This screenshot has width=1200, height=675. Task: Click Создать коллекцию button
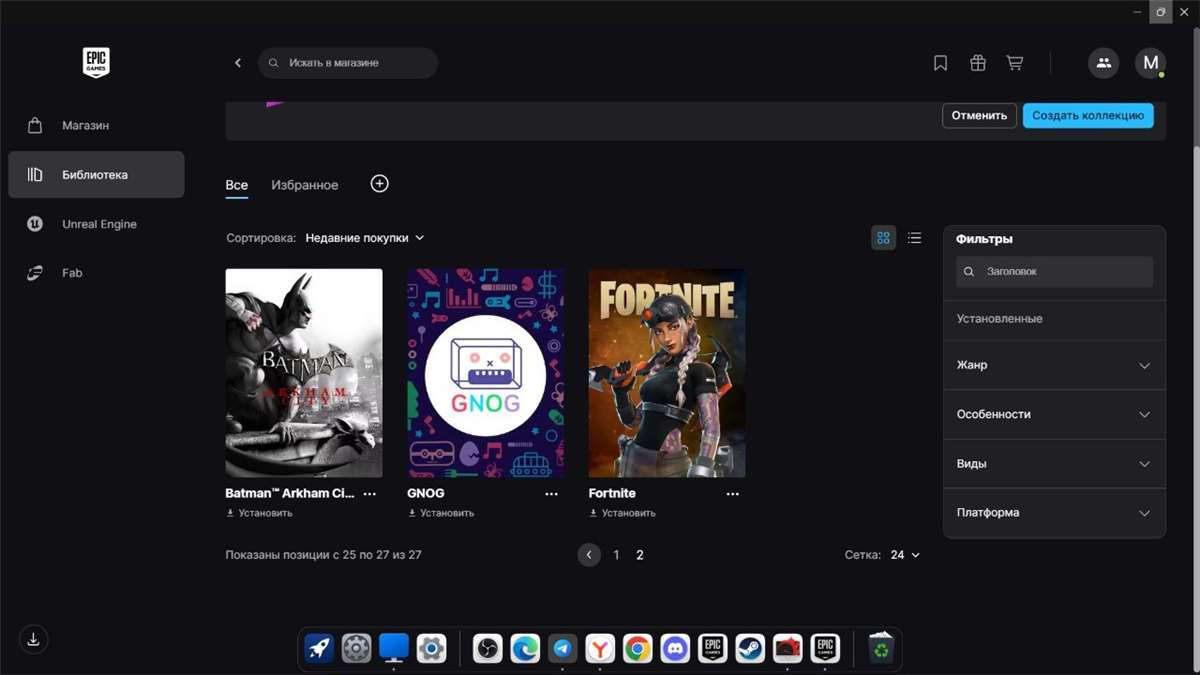1088,115
